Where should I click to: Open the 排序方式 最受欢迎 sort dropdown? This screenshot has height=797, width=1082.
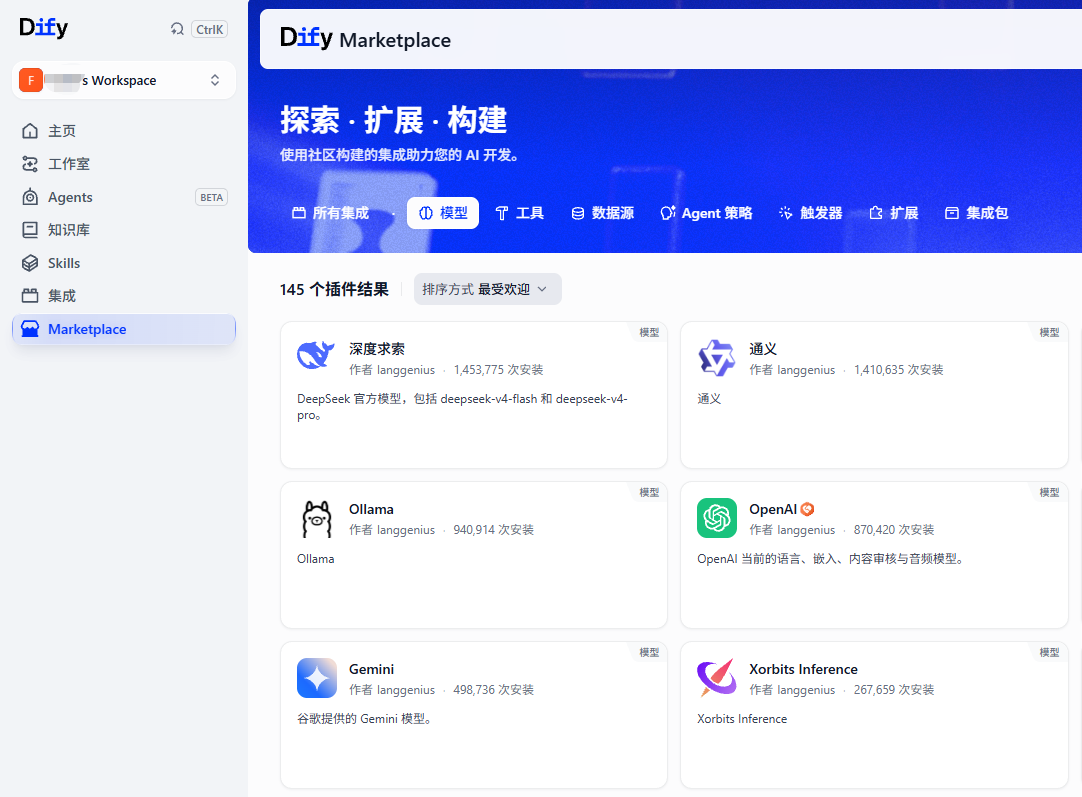[x=487, y=289]
